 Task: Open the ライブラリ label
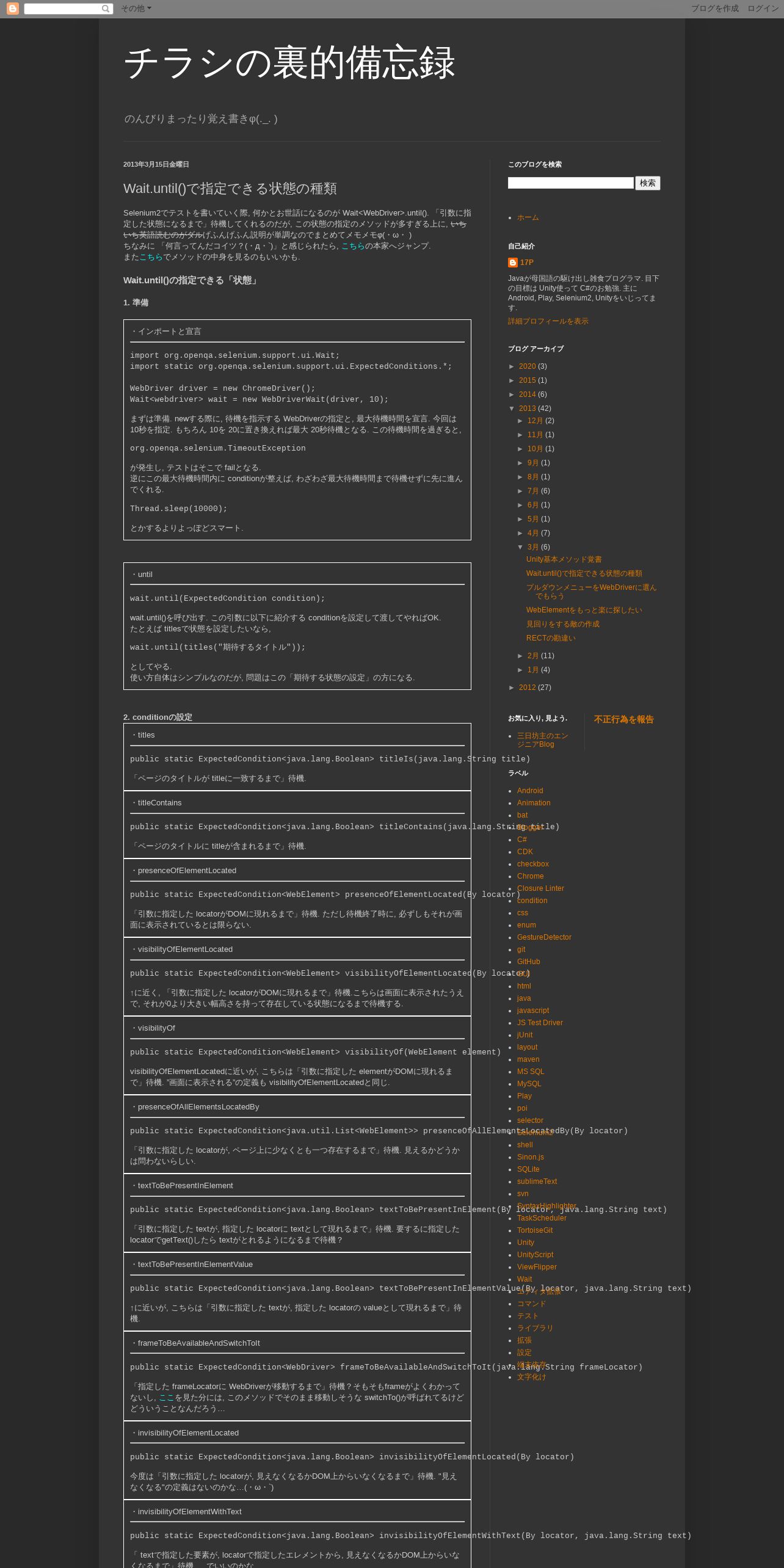535,1328
